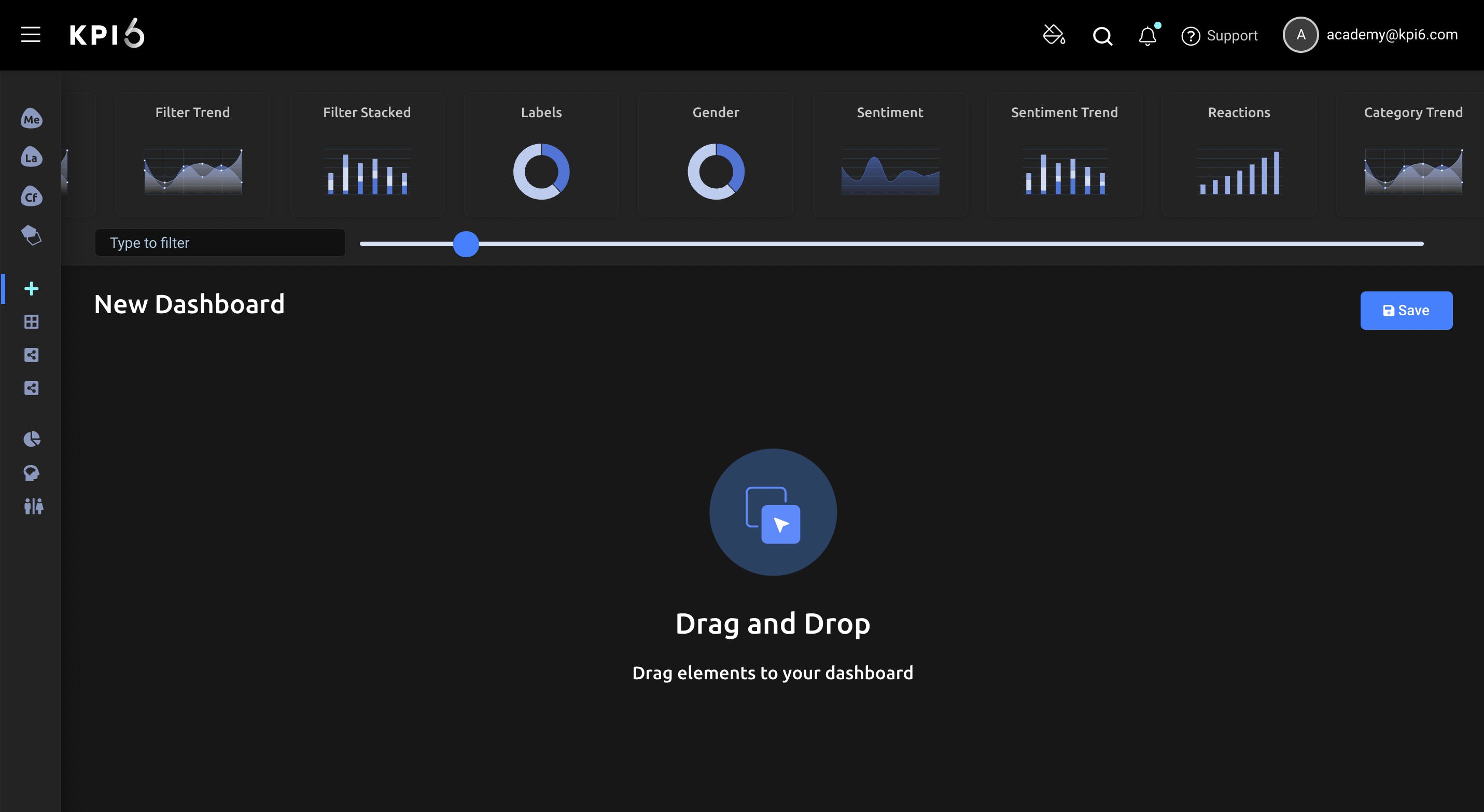Focus the Type to filter field

click(220, 243)
